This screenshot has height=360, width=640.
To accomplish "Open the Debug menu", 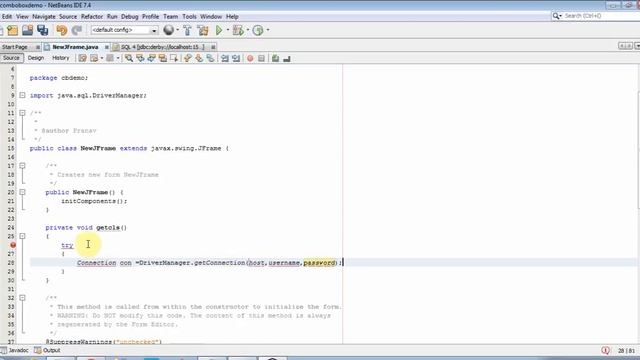I will pyautogui.click(x=130, y=17).
